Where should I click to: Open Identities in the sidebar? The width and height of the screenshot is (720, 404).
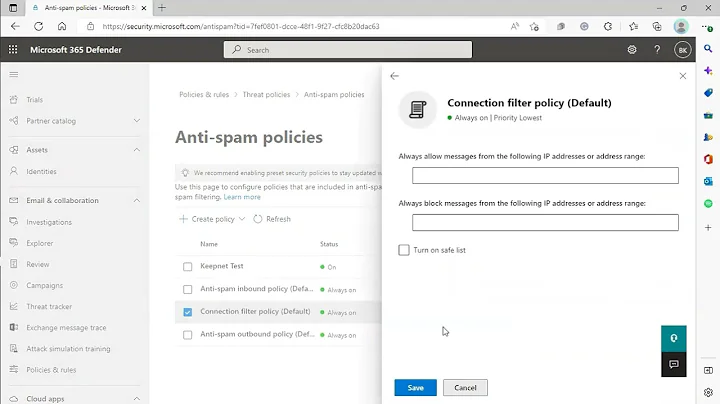41,171
